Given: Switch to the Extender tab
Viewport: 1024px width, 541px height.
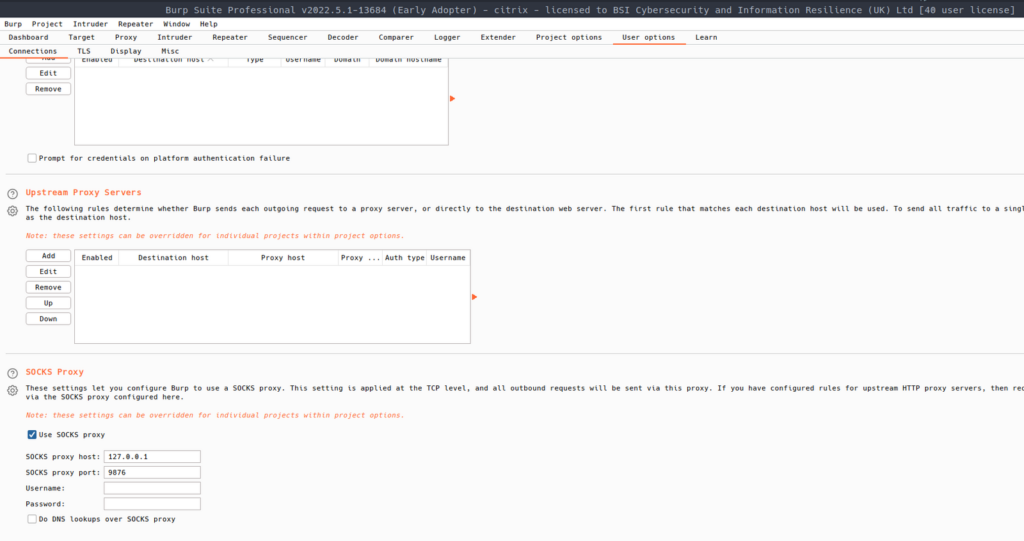Looking at the screenshot, I should [x=498, y=37].
